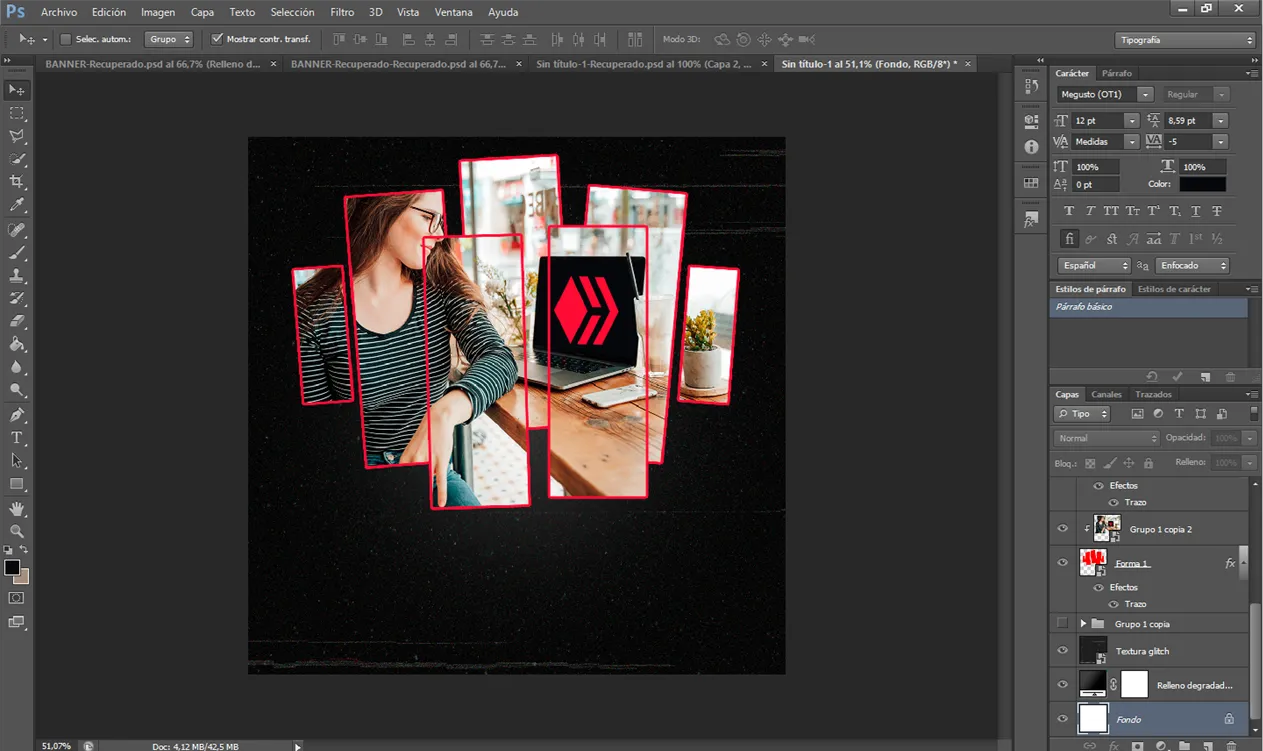Open the Estilos de carácter tab
1263x751 pixels.
pyautogui.click(x=1173, y=289)
